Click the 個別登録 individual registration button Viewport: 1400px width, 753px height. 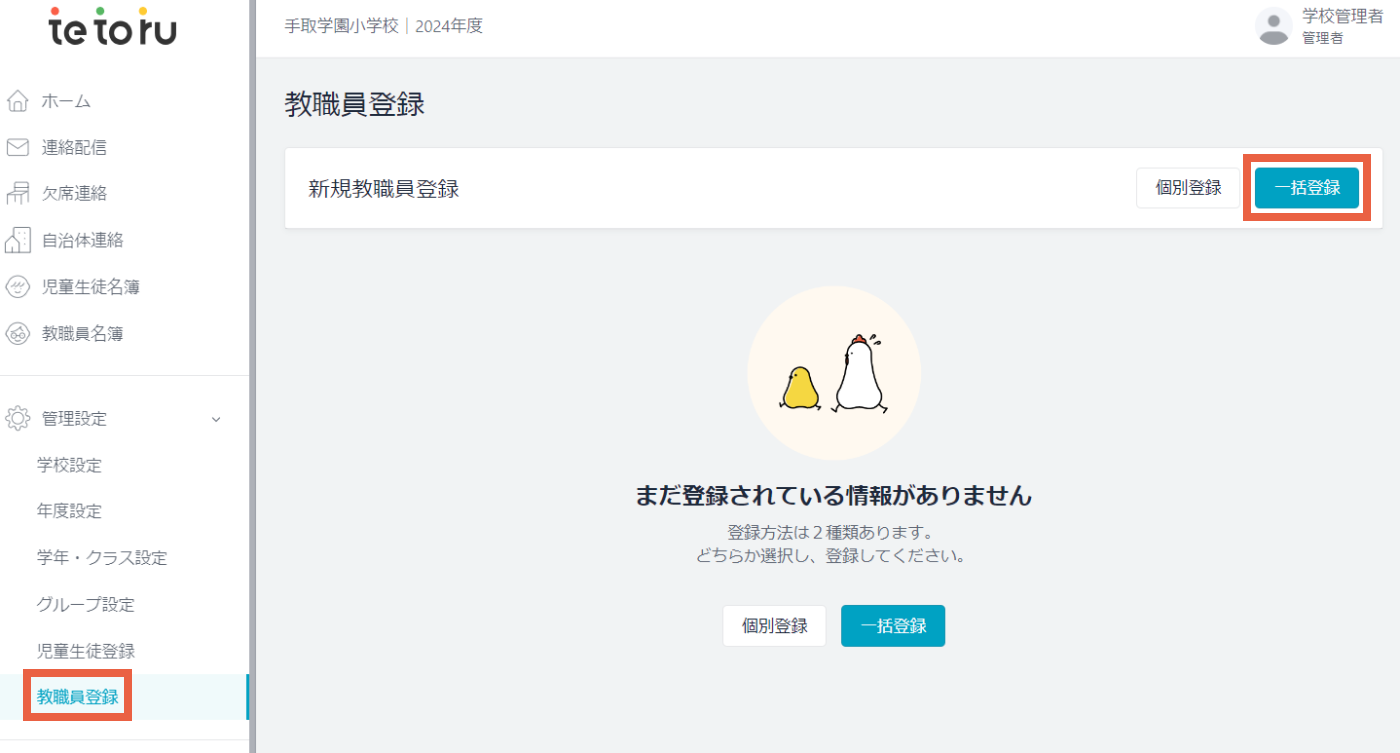pos(1187,187)
